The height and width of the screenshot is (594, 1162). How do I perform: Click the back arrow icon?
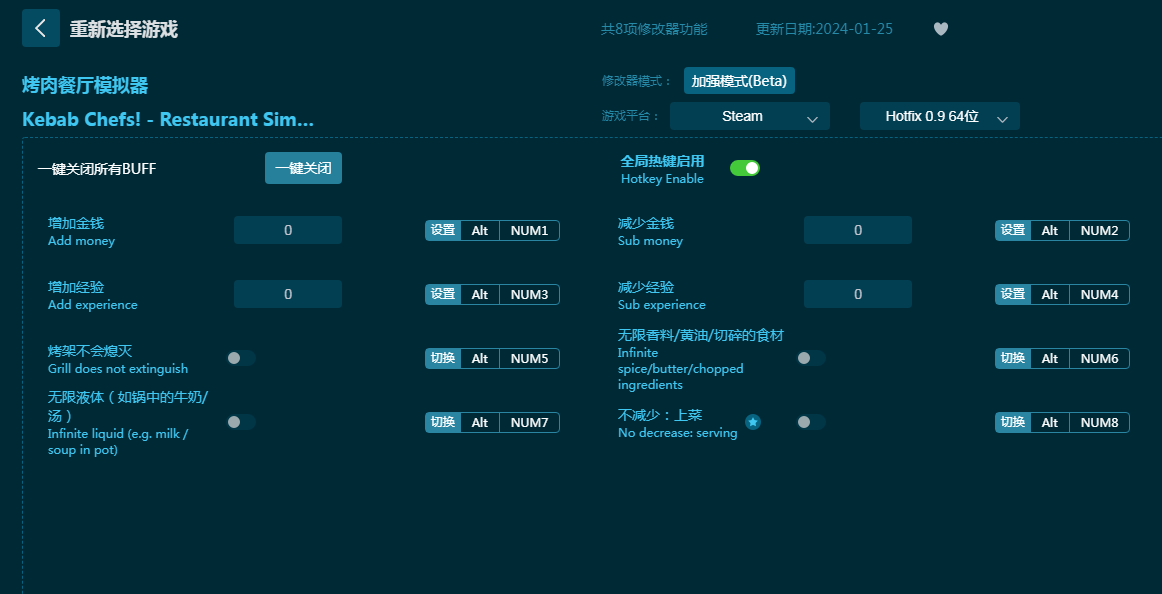click(40, 28)
